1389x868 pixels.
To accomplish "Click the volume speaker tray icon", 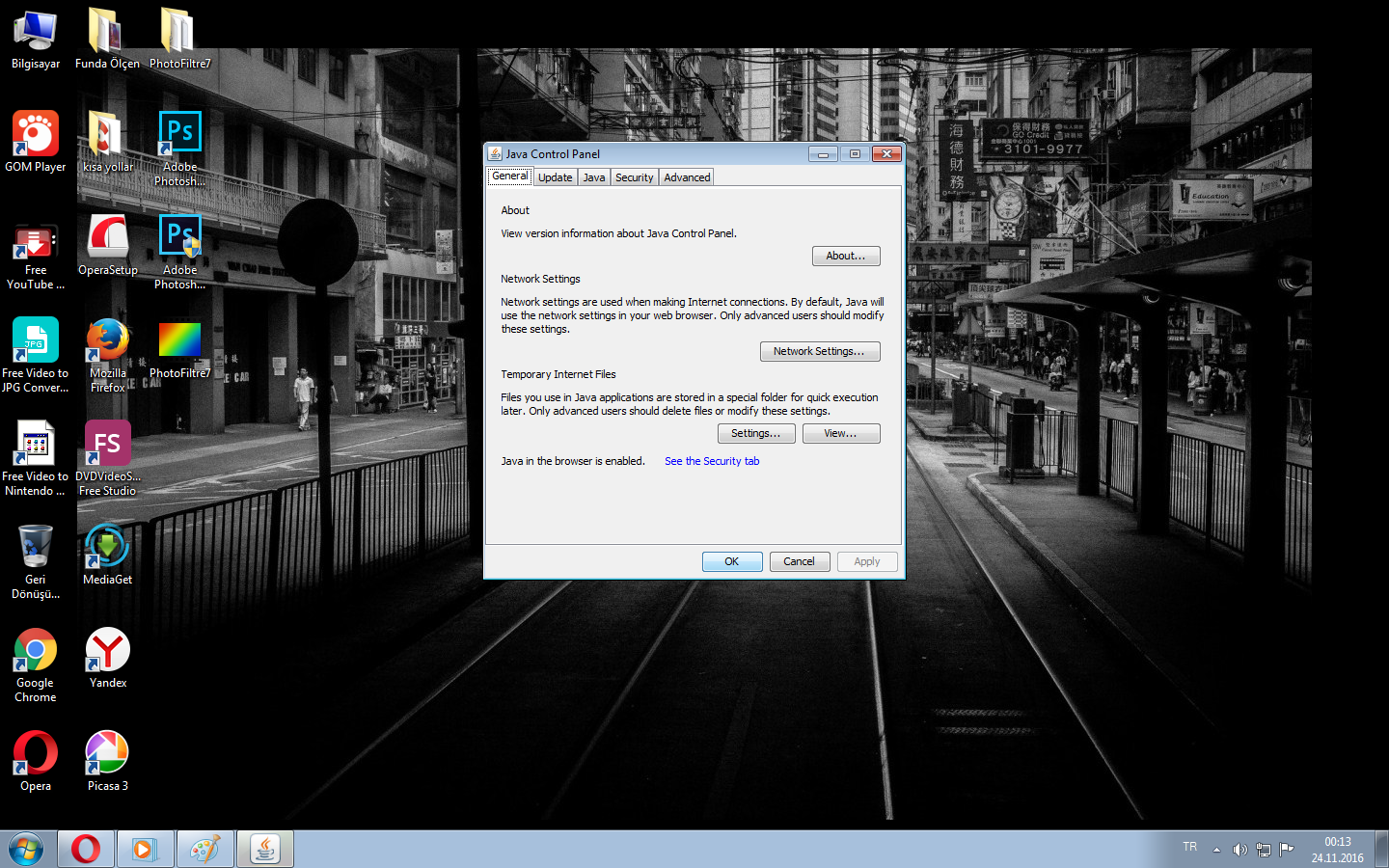I will click(1240, 850).
